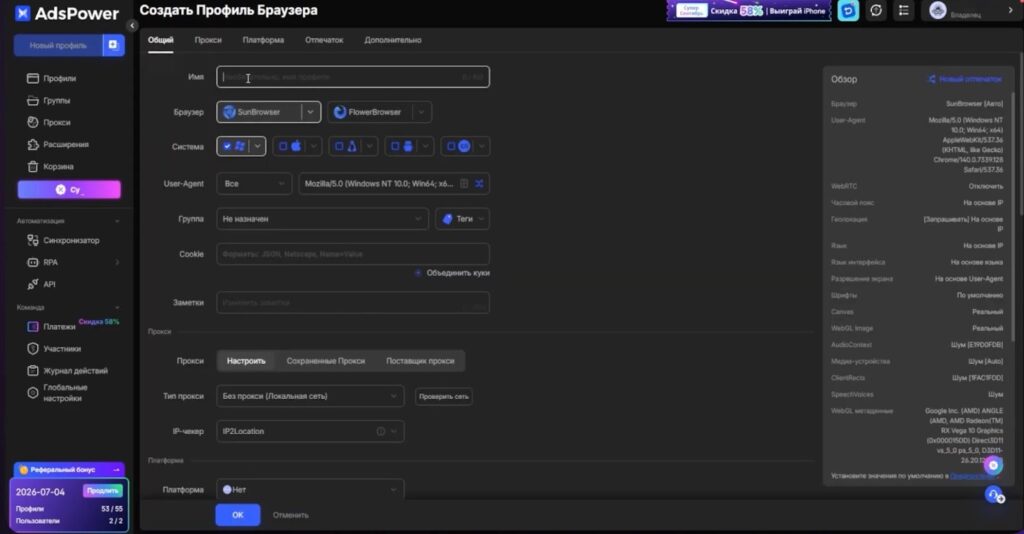
Task: Expand the IP-чекер IP2Location dropdown
Action: point(310,431)
